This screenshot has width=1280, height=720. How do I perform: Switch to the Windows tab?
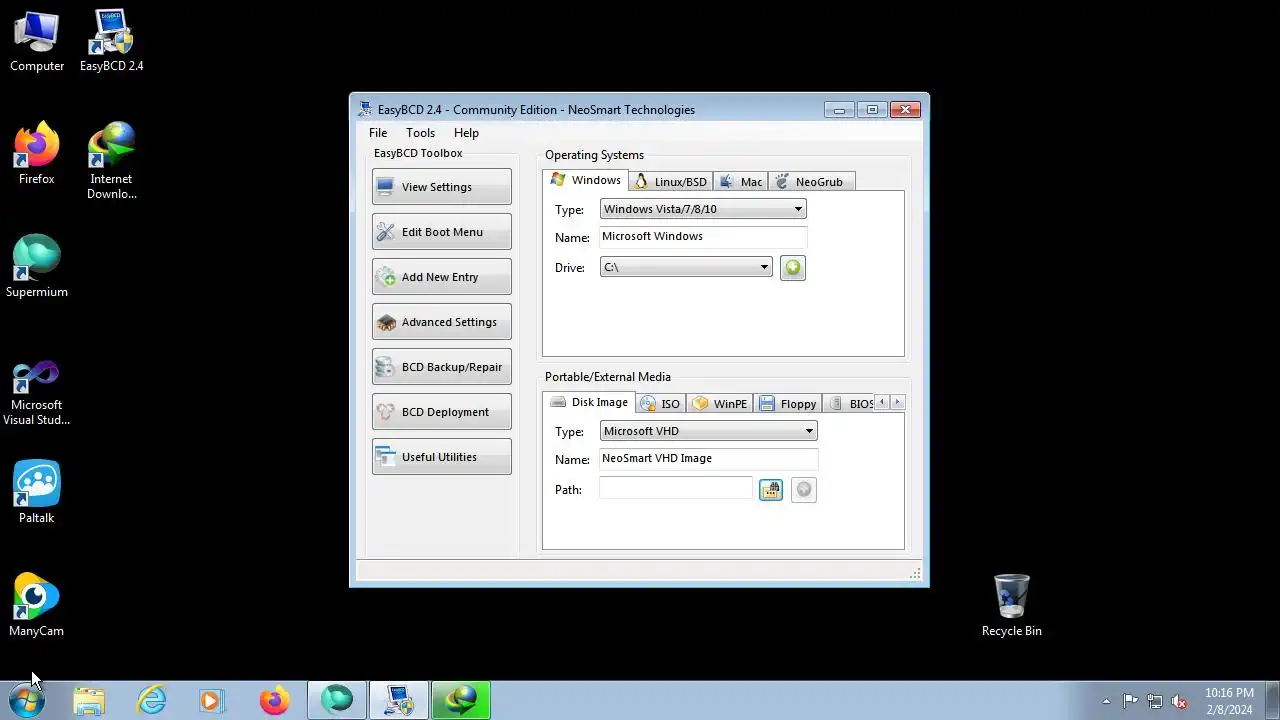point(586,180)
